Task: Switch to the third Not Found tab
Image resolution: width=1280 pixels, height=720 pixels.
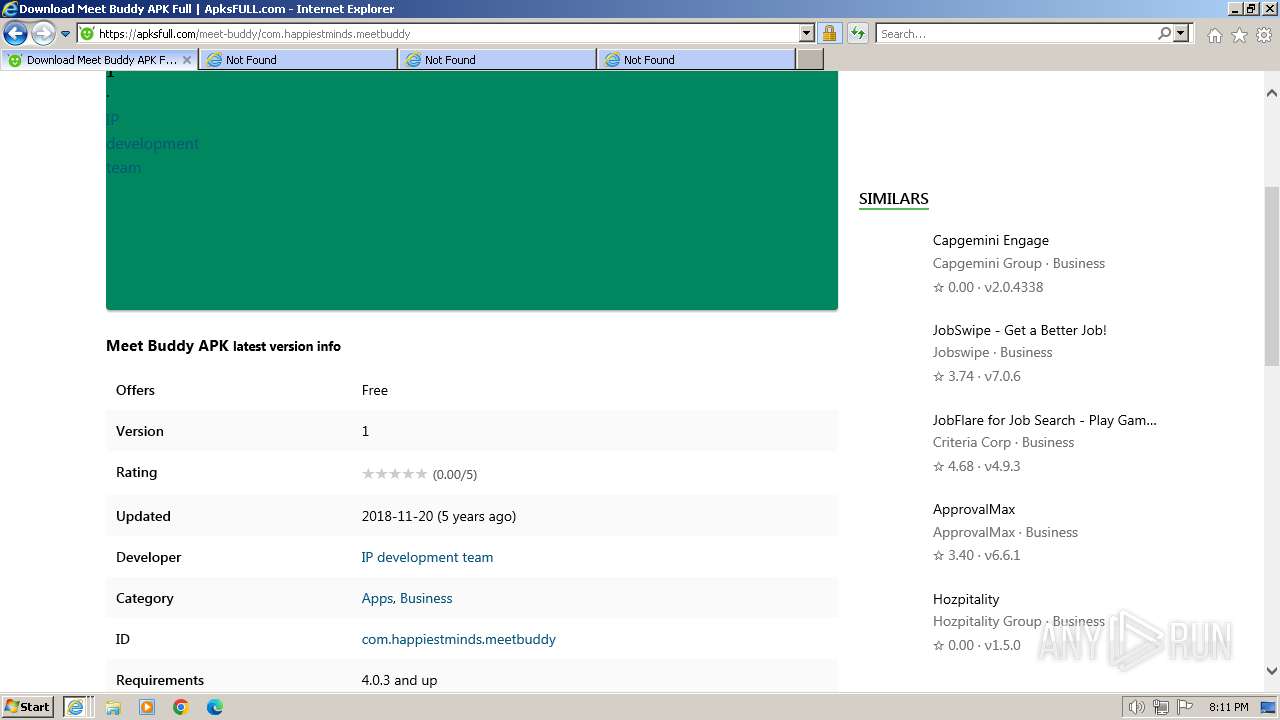Action: click(x=695, y=60)
